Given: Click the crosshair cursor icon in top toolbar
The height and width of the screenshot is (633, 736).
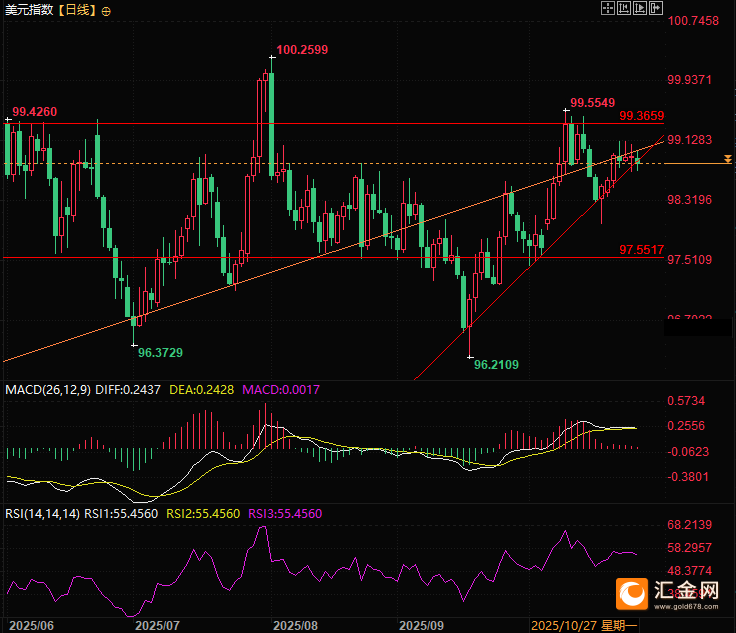Looking at the screenshot, I should (607, 8).
